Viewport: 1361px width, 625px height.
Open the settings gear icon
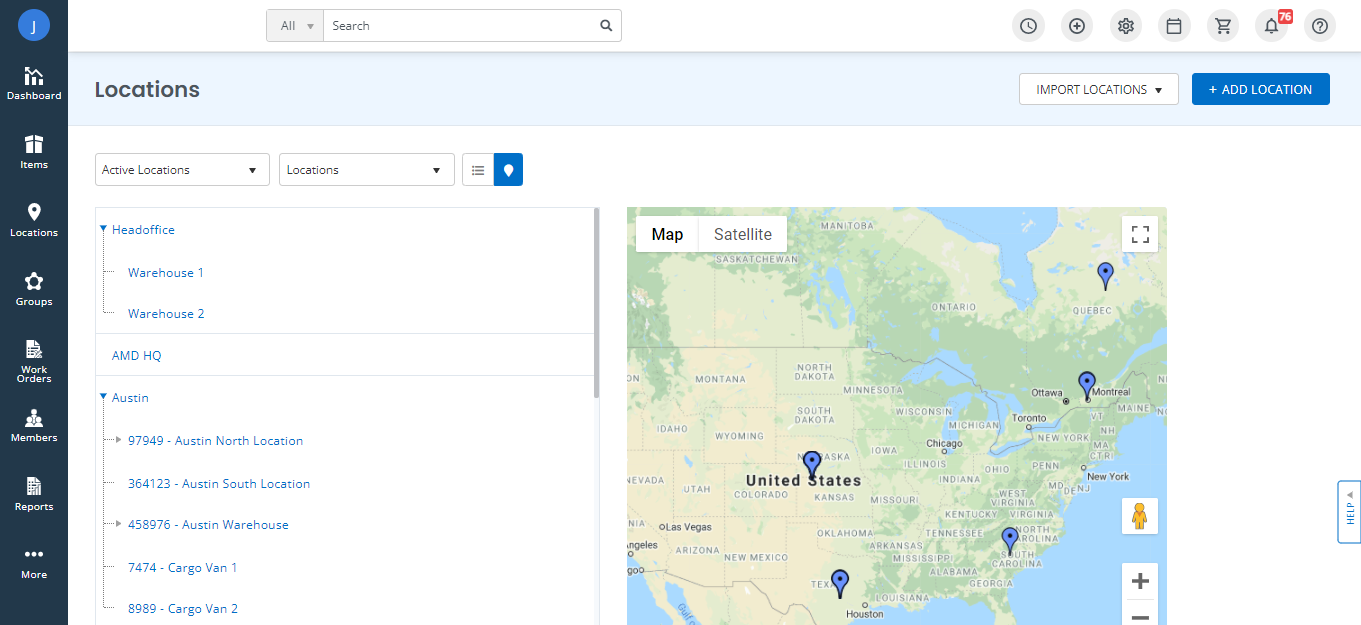click(x=1126, y=26)
